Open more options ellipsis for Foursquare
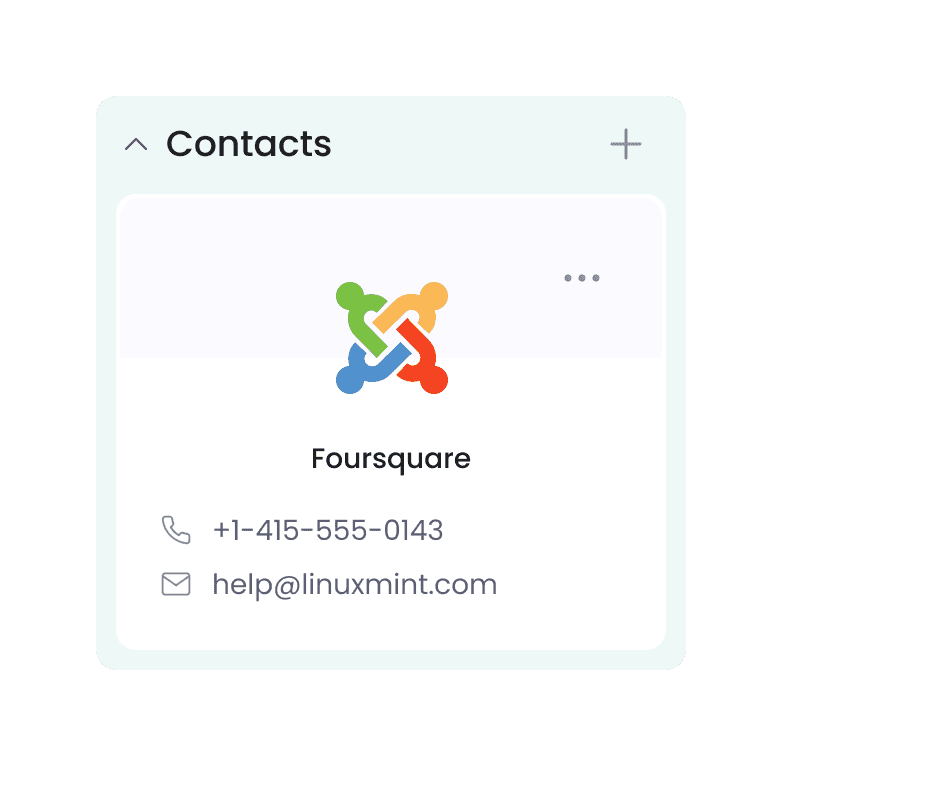This screenshot has height=800, width=944. click(582, 278)
